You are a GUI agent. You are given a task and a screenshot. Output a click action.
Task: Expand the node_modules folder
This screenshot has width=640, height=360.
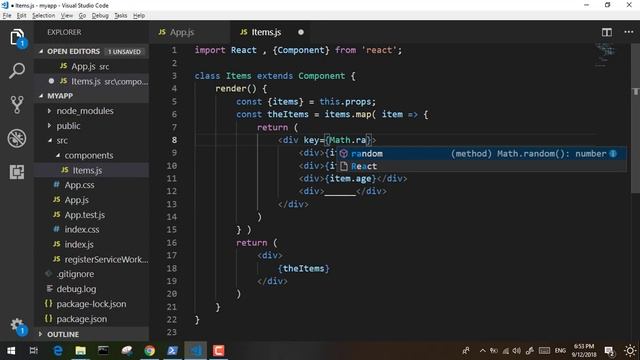[x=85, y=111]
